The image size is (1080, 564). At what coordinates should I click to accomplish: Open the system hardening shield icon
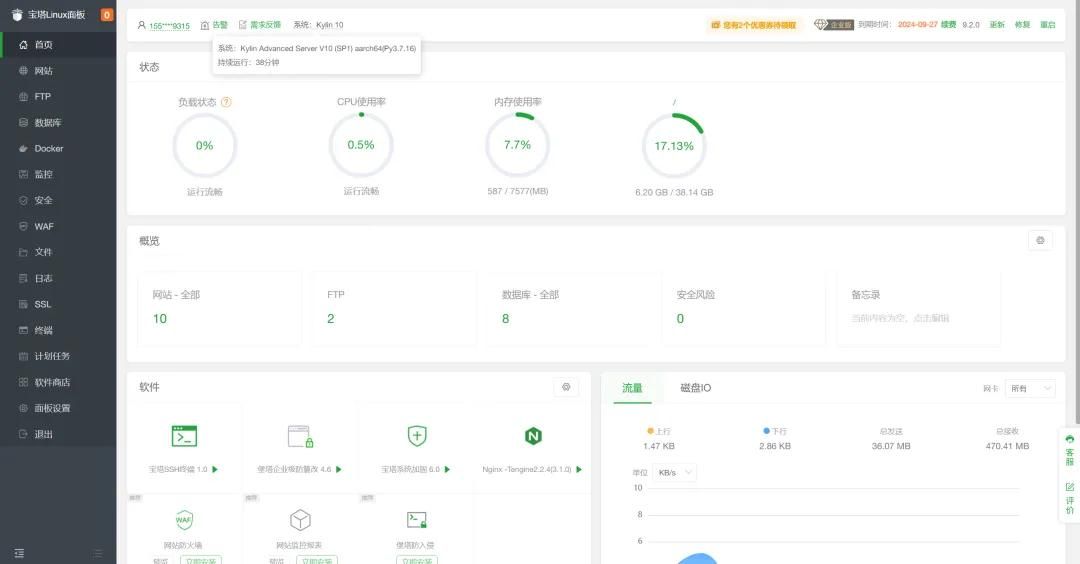point(417,436)
